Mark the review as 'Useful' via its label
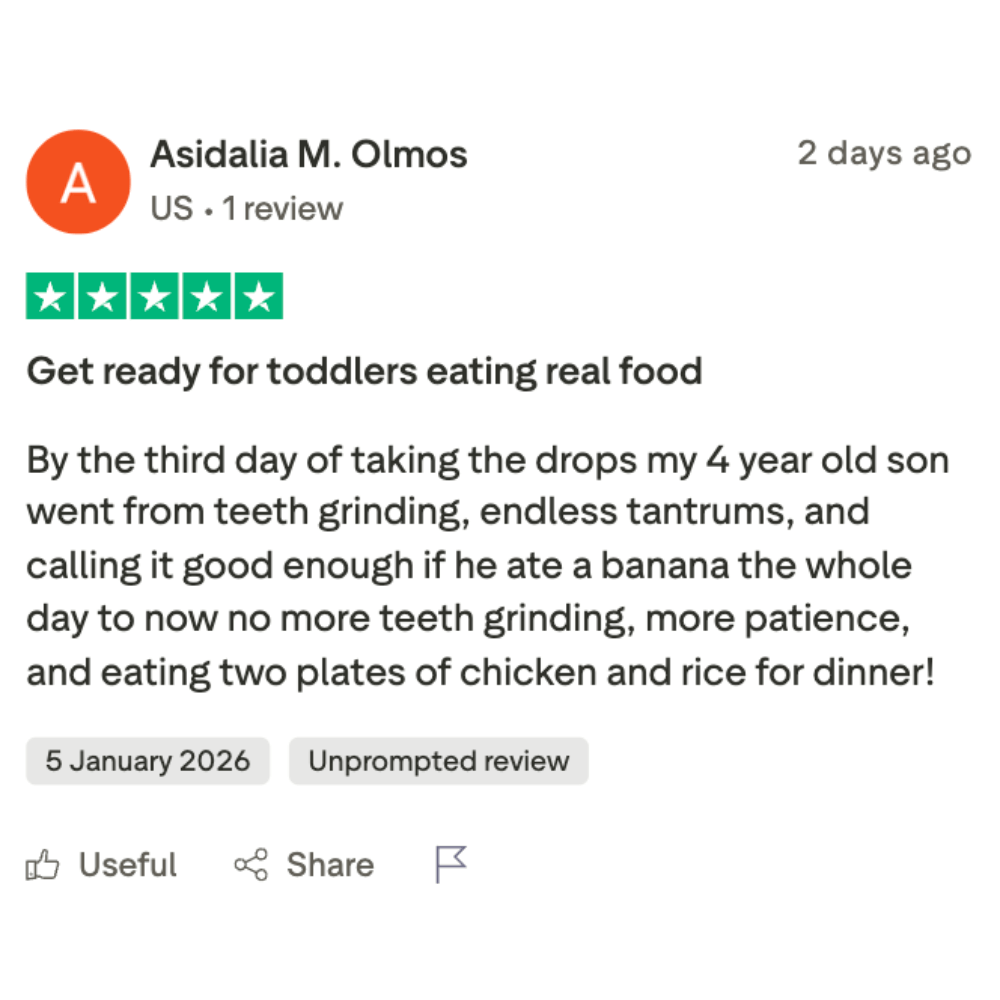Screen dimensions: 1000x1000 point(127,865)
